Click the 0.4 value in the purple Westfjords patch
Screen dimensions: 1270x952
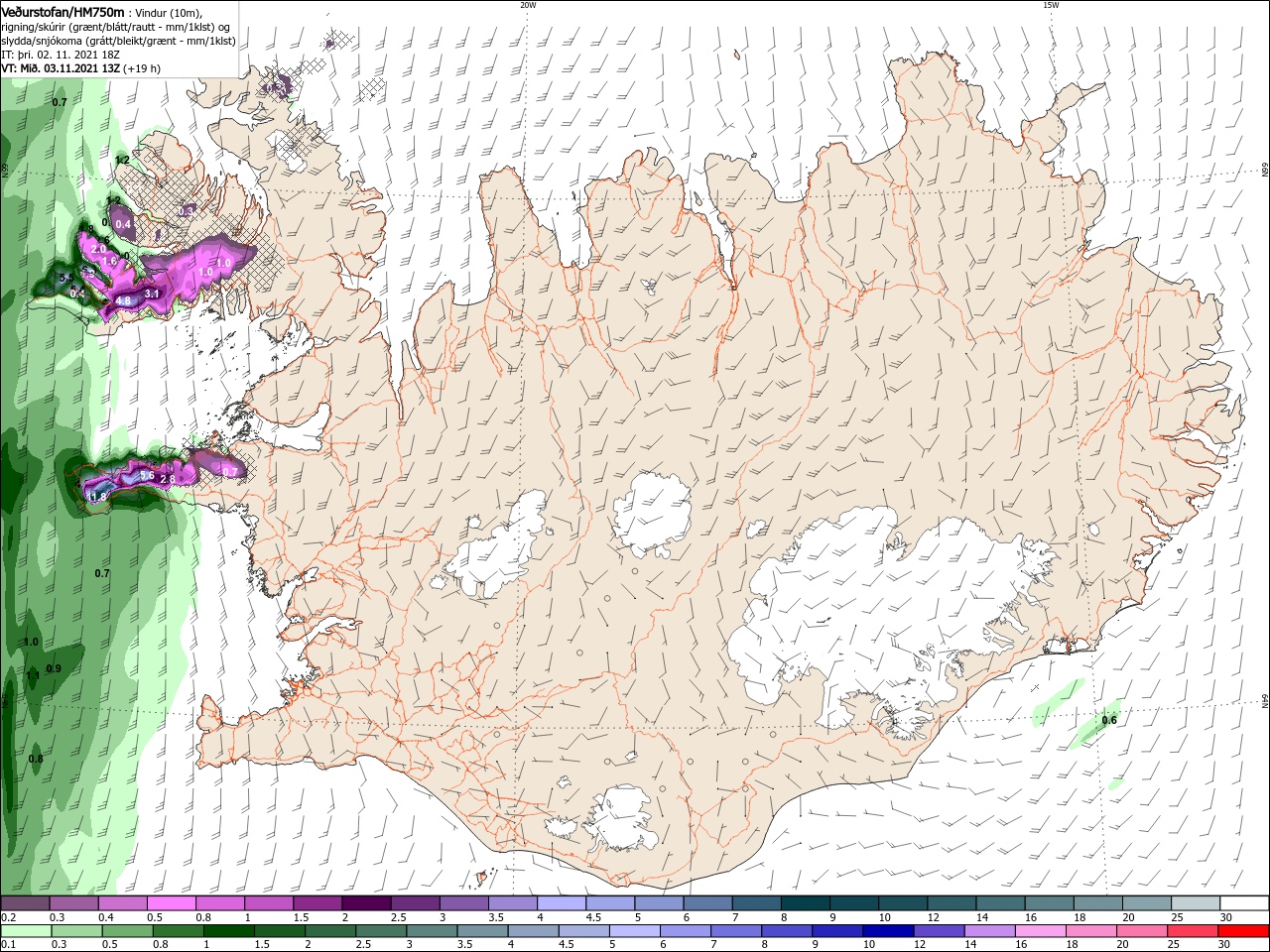point(123,225)
